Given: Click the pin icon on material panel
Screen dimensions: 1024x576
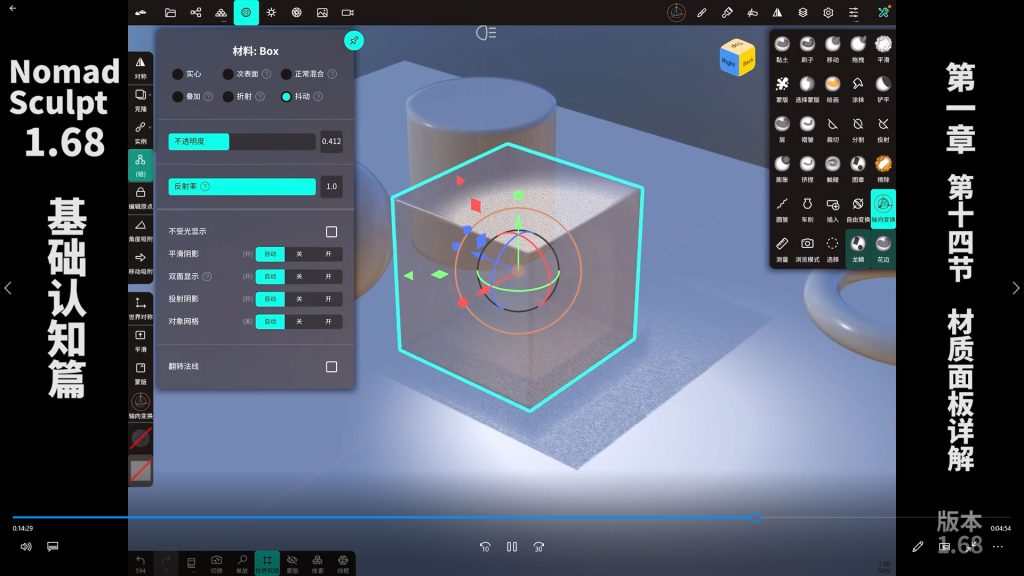Looking at the screenshot, I should pyautogui.click(x=353, y=40).
